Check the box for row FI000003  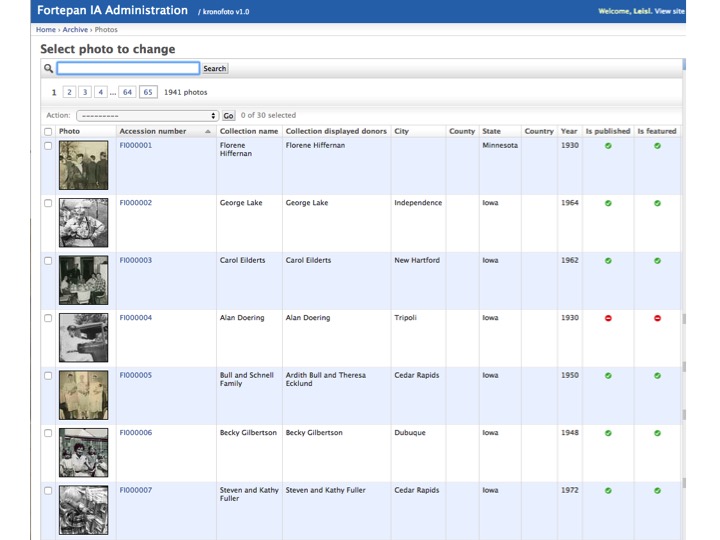(x=48, y=260)
